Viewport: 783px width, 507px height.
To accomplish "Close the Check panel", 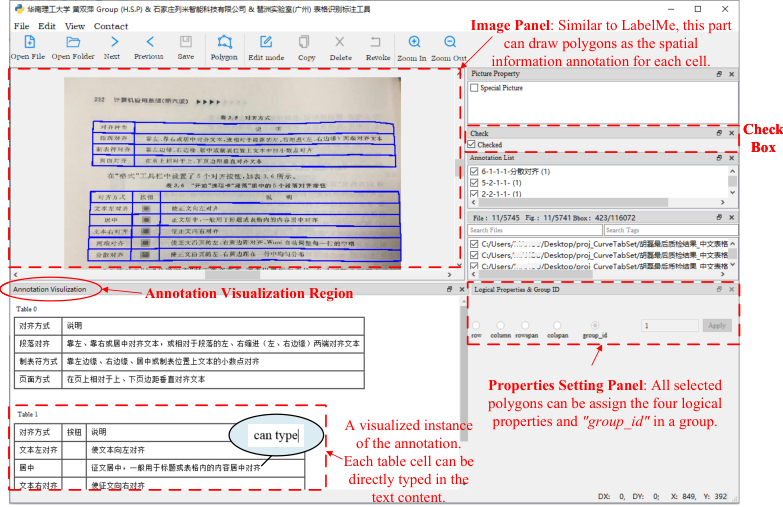I will click(732, 133).
